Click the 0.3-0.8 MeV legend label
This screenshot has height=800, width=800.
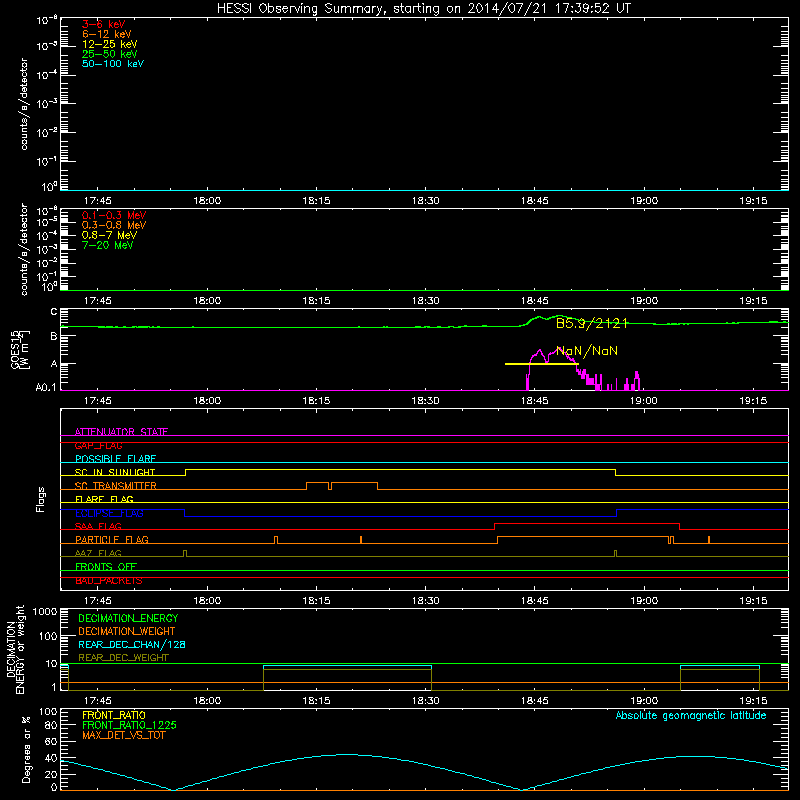[114, 225]
